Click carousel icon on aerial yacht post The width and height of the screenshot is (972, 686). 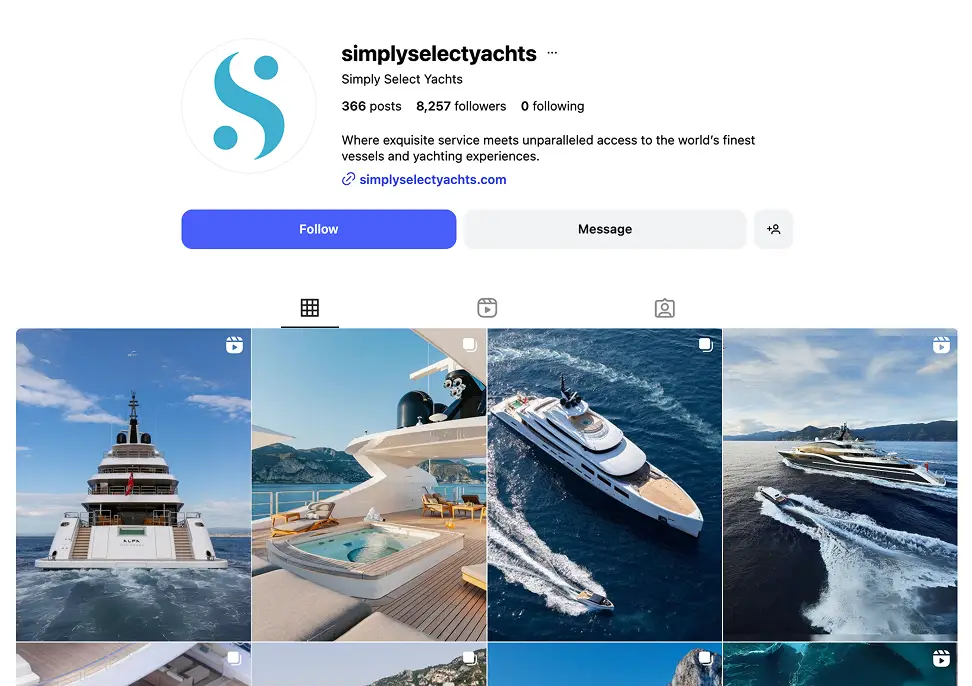pyautogui.click(x=705, y=345)
